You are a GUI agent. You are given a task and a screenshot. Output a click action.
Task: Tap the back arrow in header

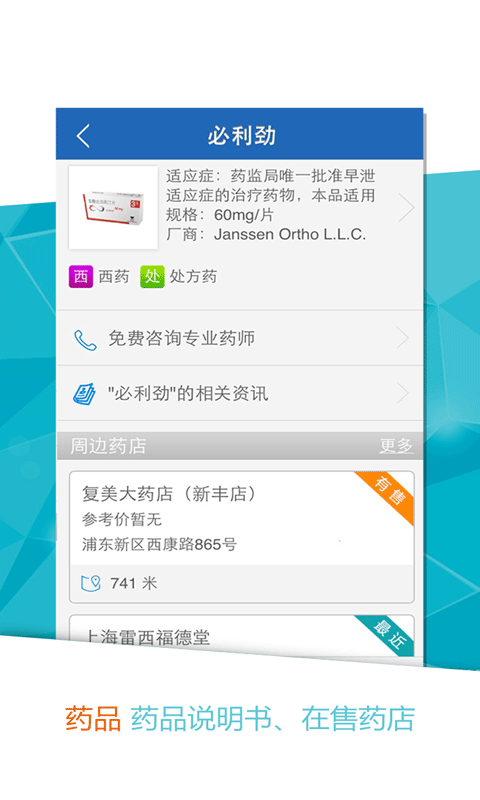(83, 136)
